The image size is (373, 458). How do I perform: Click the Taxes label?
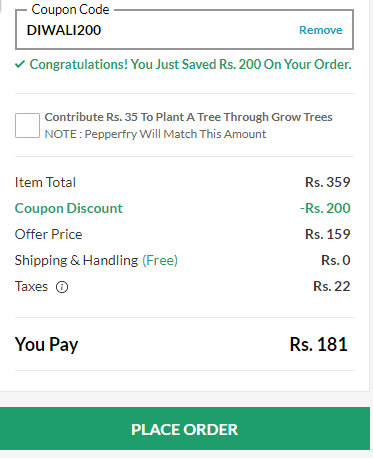coord(31,286)
